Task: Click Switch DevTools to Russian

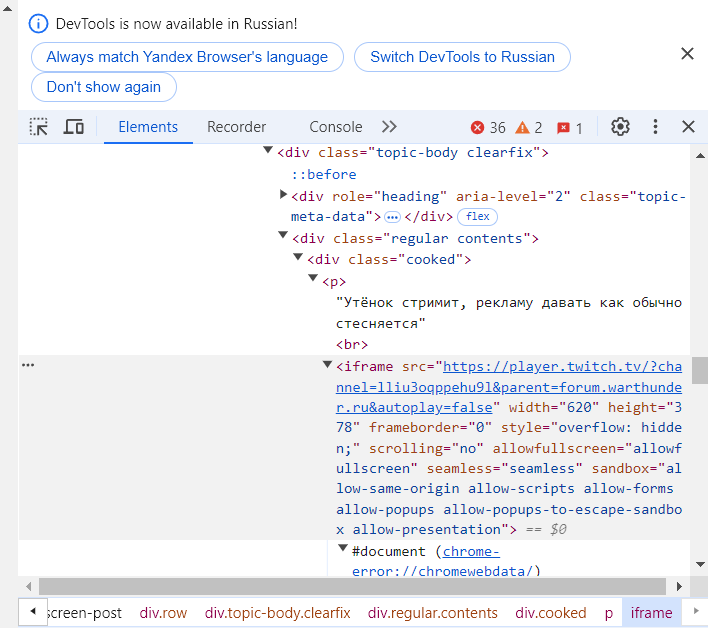Action: pyautogui.click(x=462, y=57)
